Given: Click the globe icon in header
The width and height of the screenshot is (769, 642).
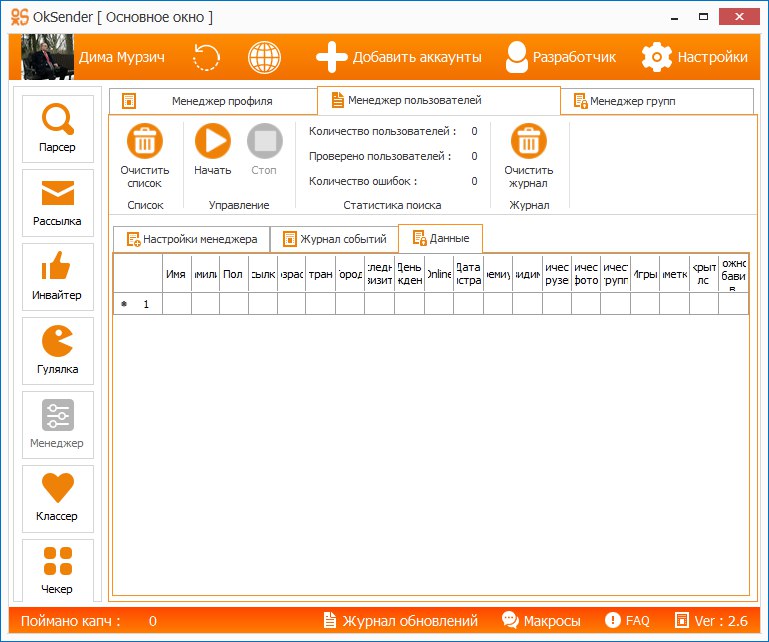Looking at the screenshot, I should coord(264,57).
